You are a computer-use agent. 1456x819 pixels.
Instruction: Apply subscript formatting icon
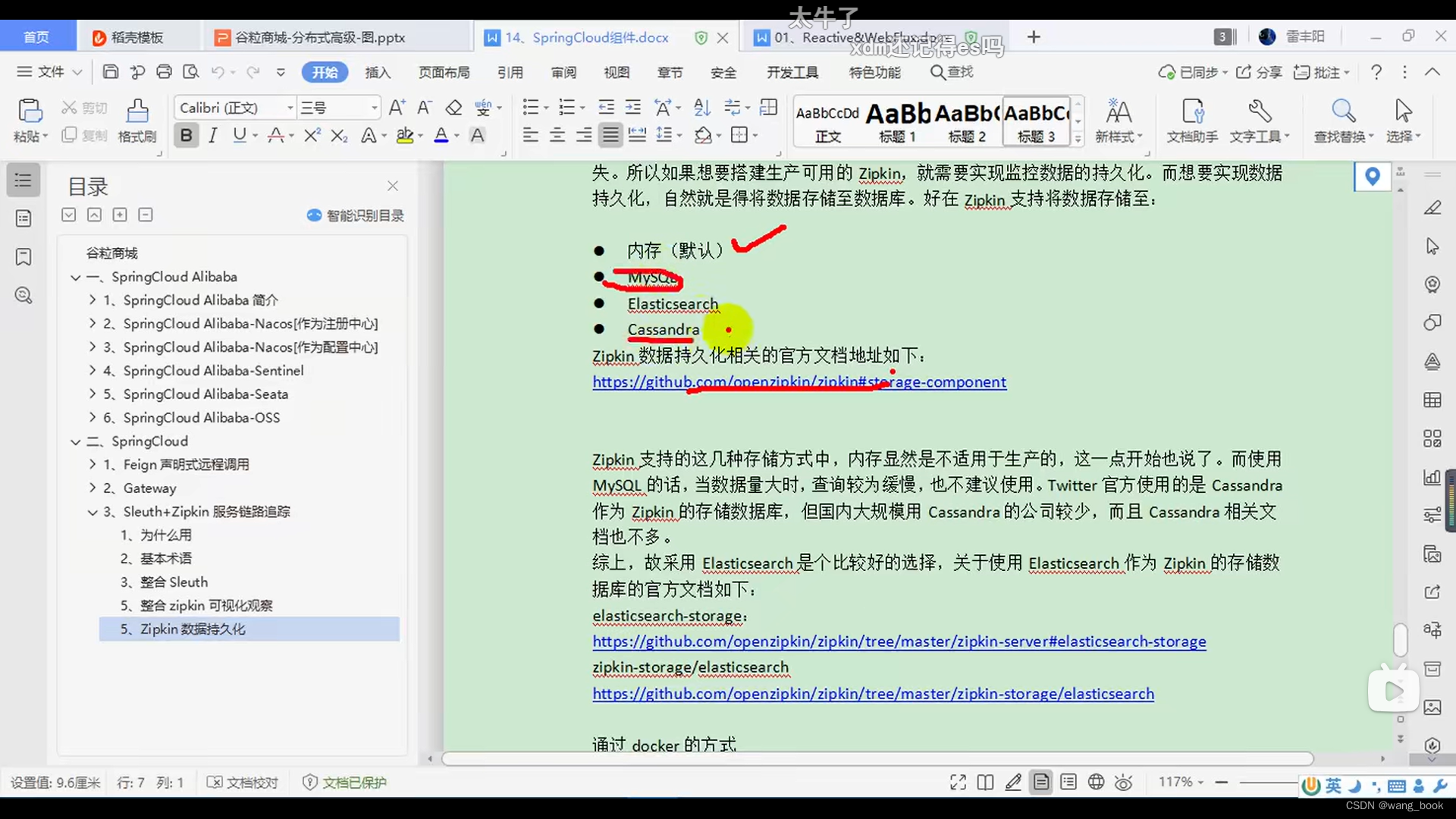tap(339, 136)
